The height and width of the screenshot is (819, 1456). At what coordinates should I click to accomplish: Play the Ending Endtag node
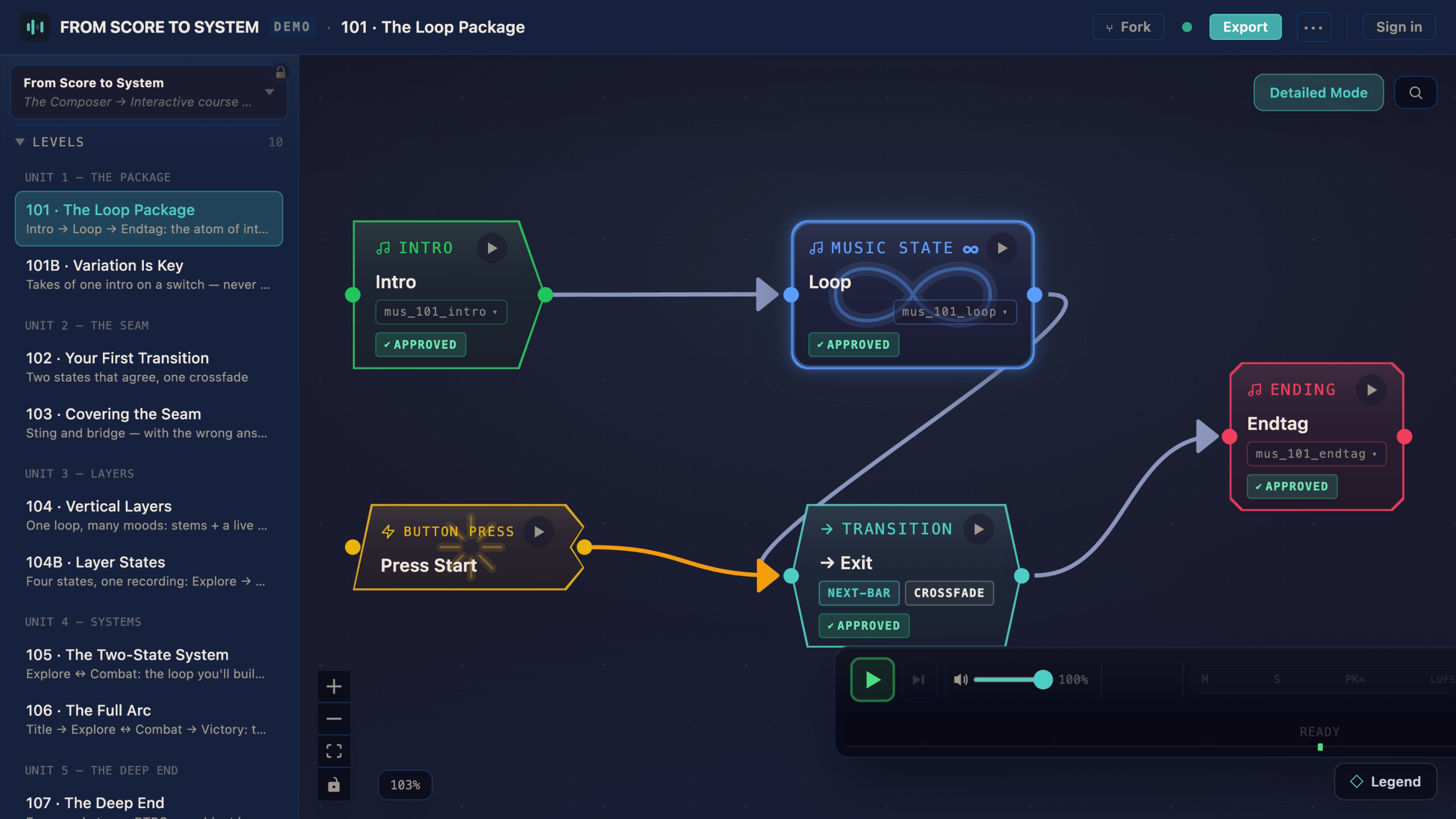click(1371, 390)
